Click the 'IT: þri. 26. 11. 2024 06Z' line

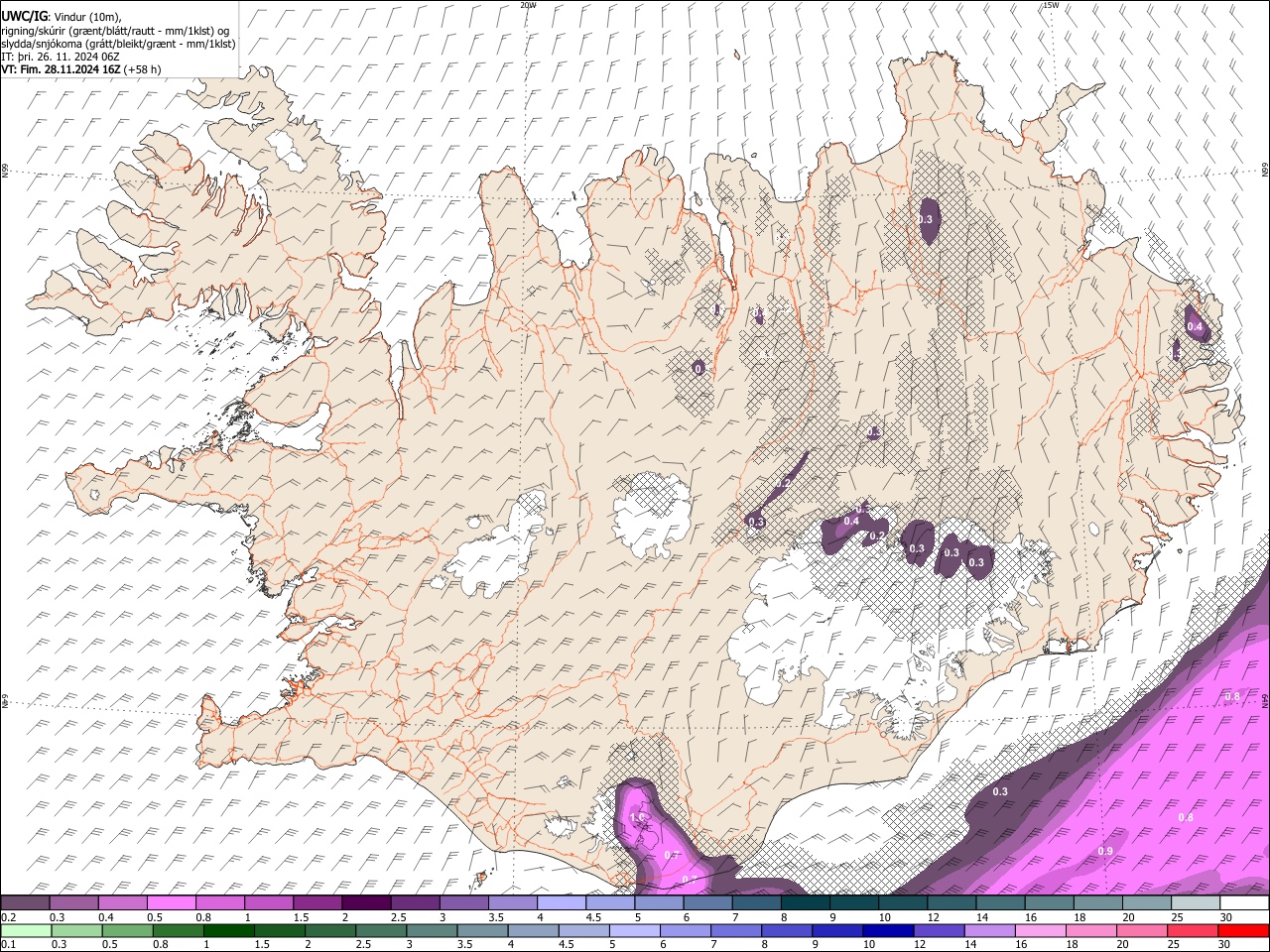(x=59, y=57)
